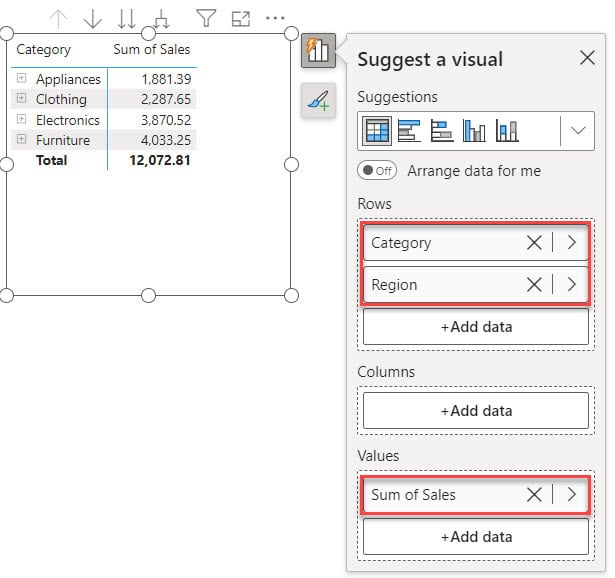The height and width of the screenshot is (578, 615).
Task: Select the 4,033.25 sales cell
Action: click(166, 140)
